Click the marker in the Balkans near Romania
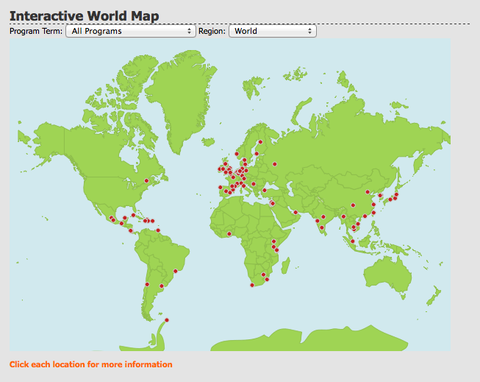 (x=253, y=184)
